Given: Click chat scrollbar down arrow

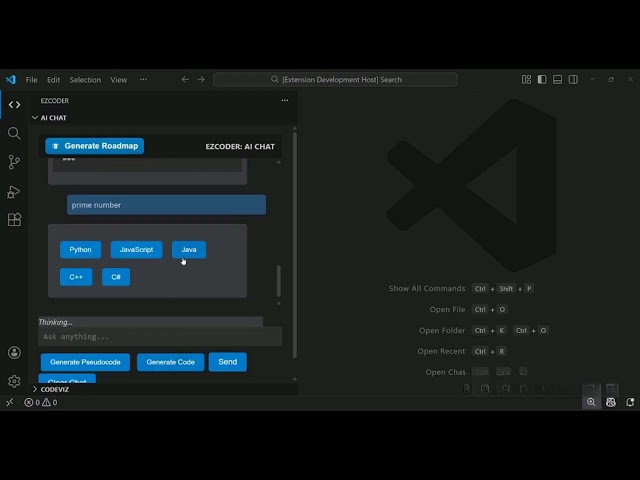Looking at the screenshot, I should coord(279,303).
